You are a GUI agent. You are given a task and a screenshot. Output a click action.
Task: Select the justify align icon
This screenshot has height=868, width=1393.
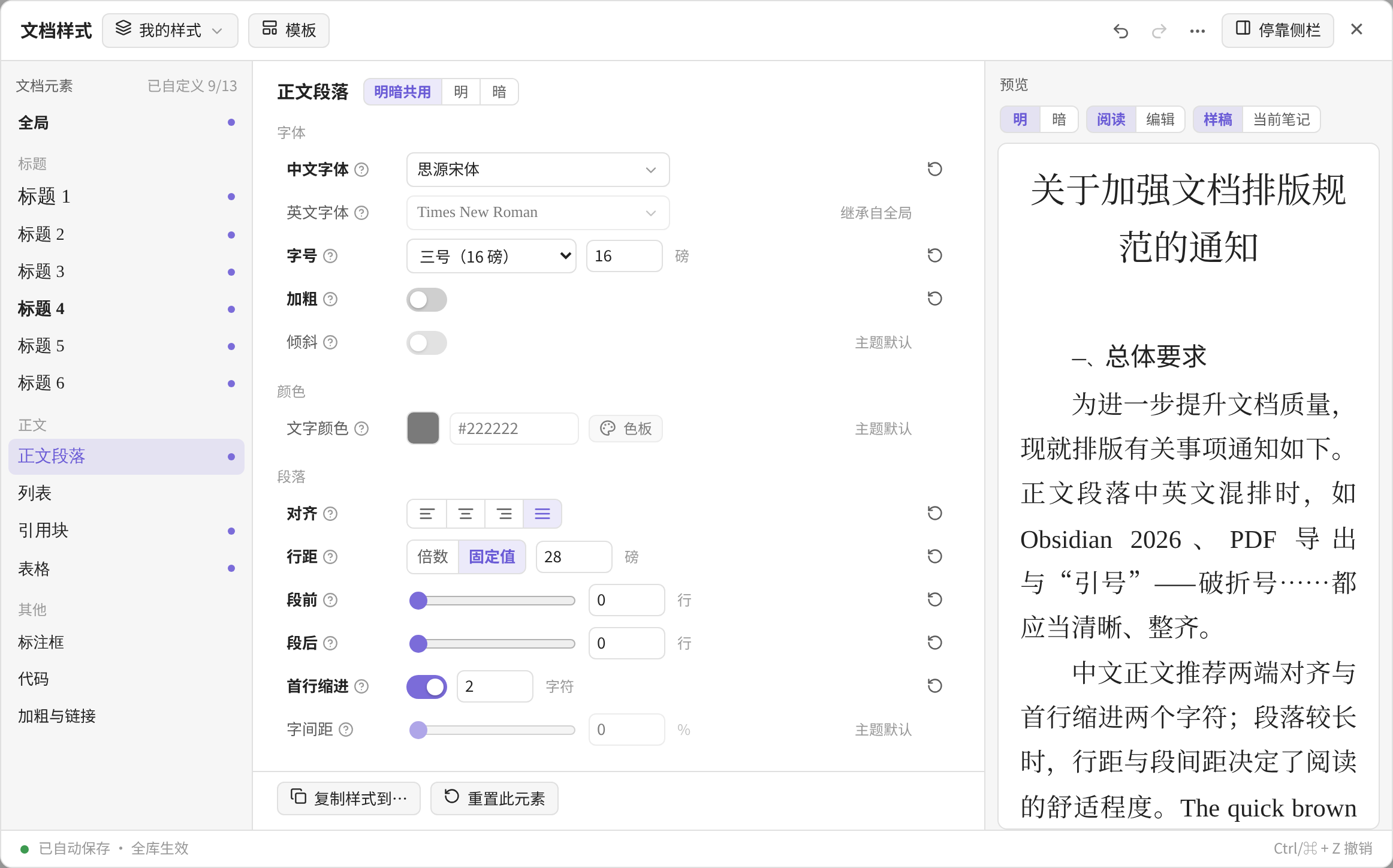pos(542,514)
